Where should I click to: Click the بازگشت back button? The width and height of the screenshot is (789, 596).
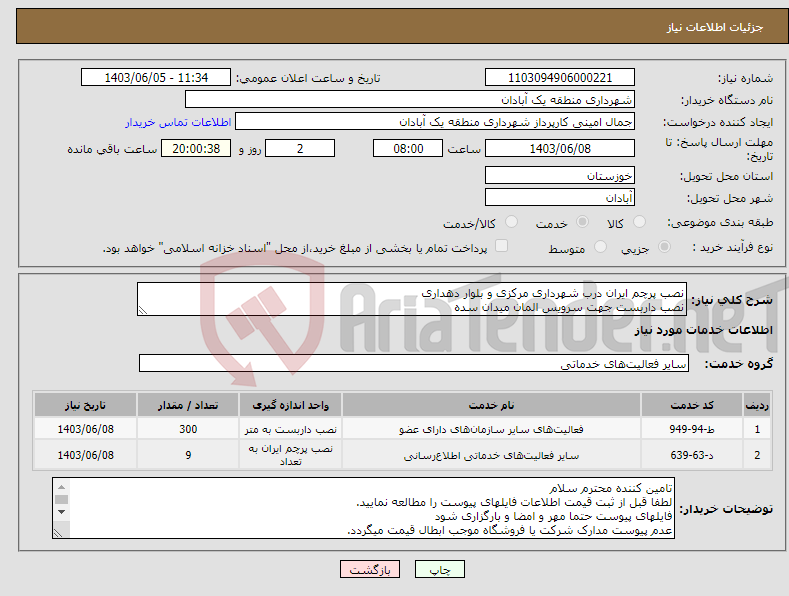[370, 569]
